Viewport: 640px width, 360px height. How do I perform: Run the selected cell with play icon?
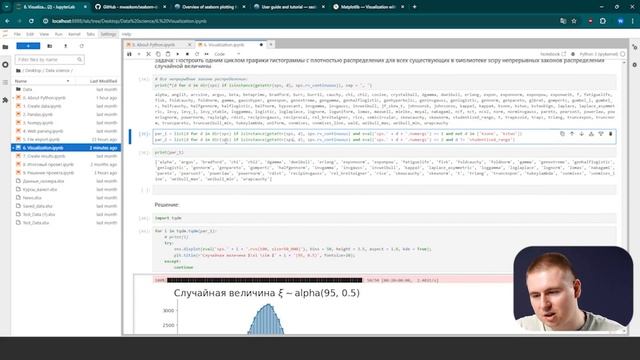click(x=178, y=54)
